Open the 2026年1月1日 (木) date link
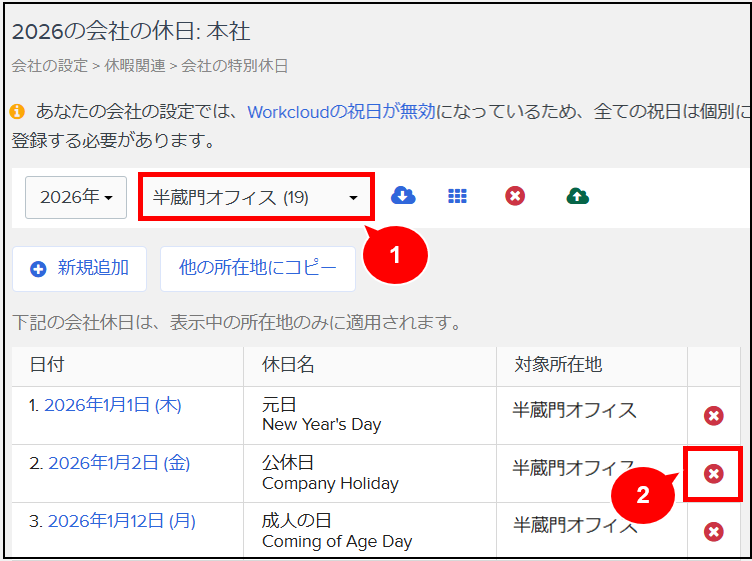This screenshot has height=561, width=752. [112, 405]
